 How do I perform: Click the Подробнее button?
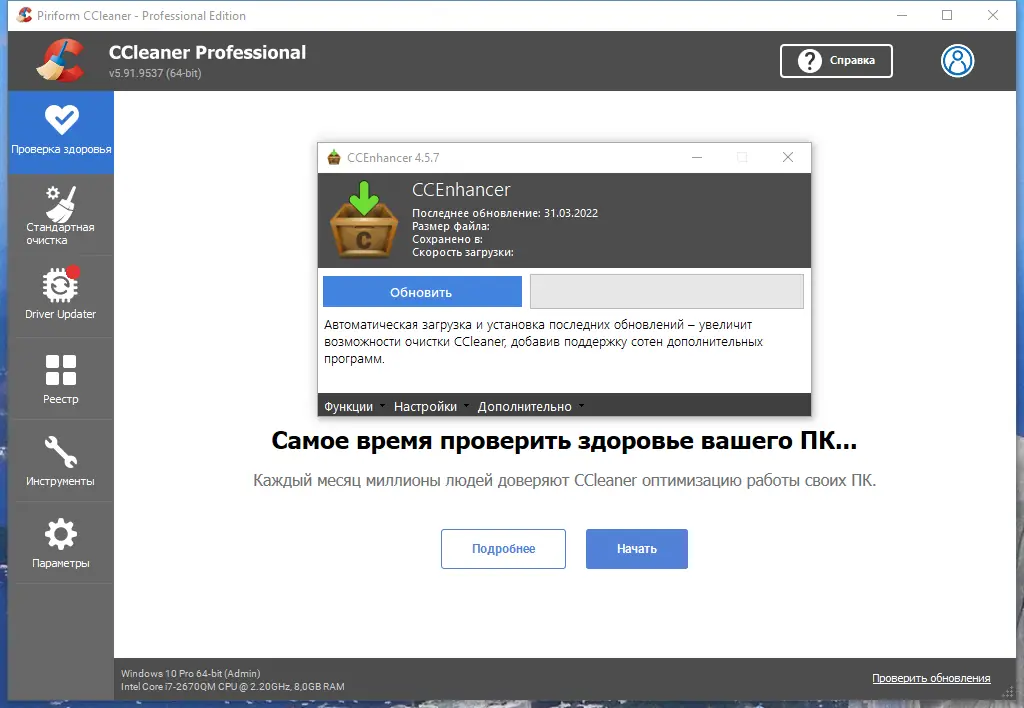503,549
